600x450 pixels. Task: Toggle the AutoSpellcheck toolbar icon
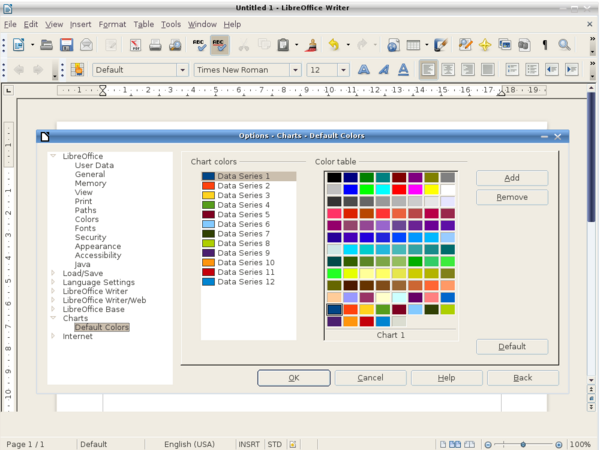tap(220, 45)
